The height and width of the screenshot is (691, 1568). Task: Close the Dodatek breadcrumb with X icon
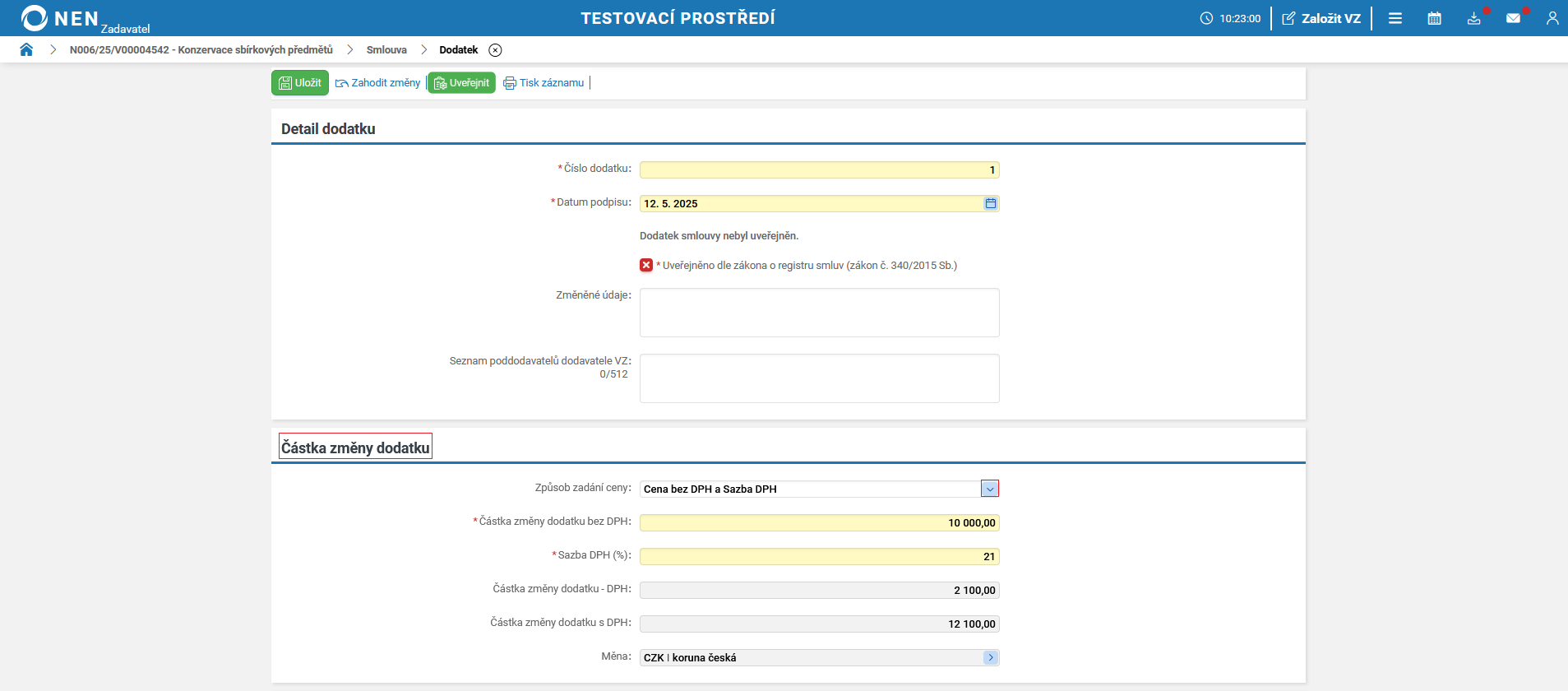495,50
